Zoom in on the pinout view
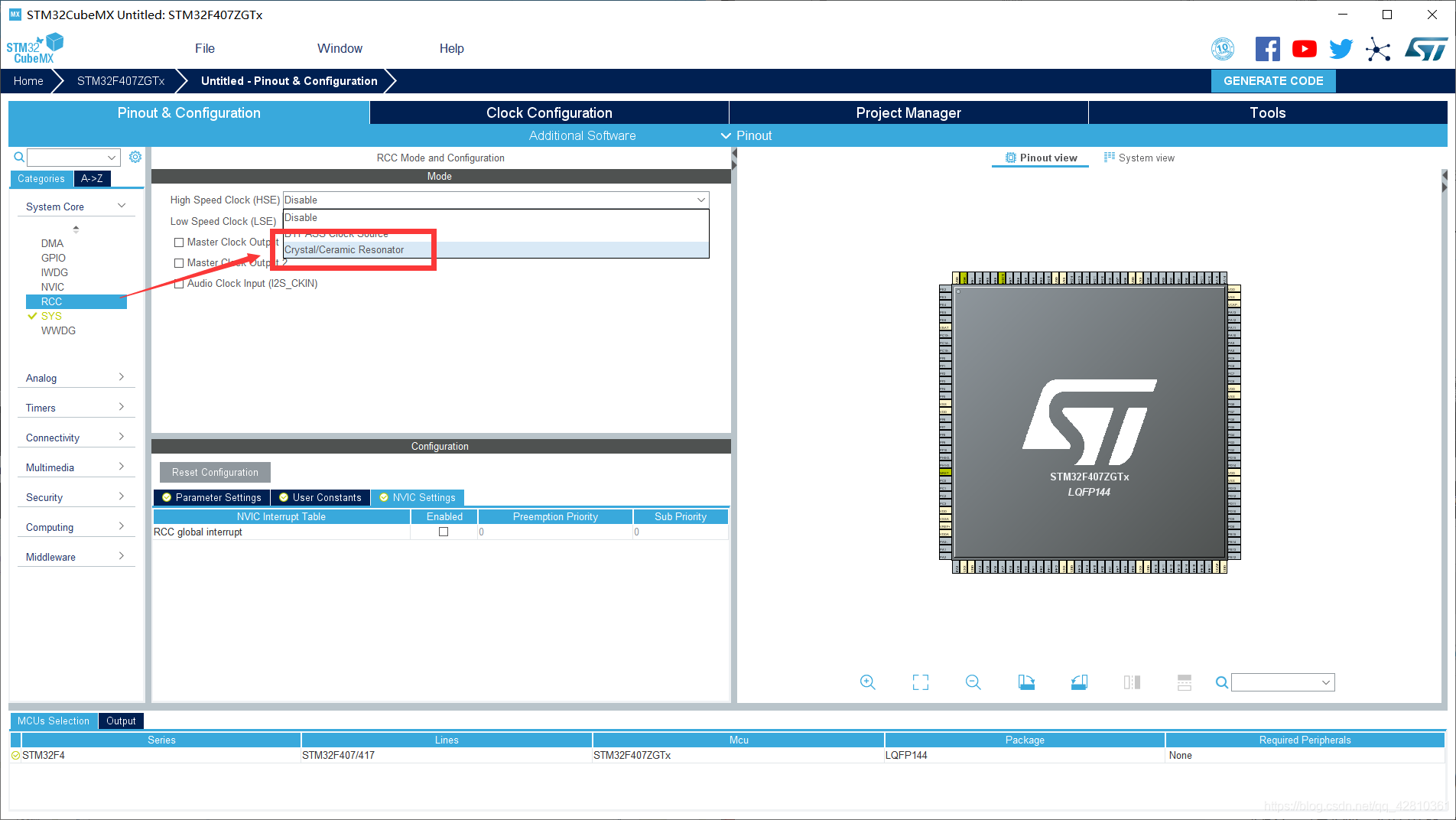The width and height of the screenshot is (1456, 820). [867, 682]
